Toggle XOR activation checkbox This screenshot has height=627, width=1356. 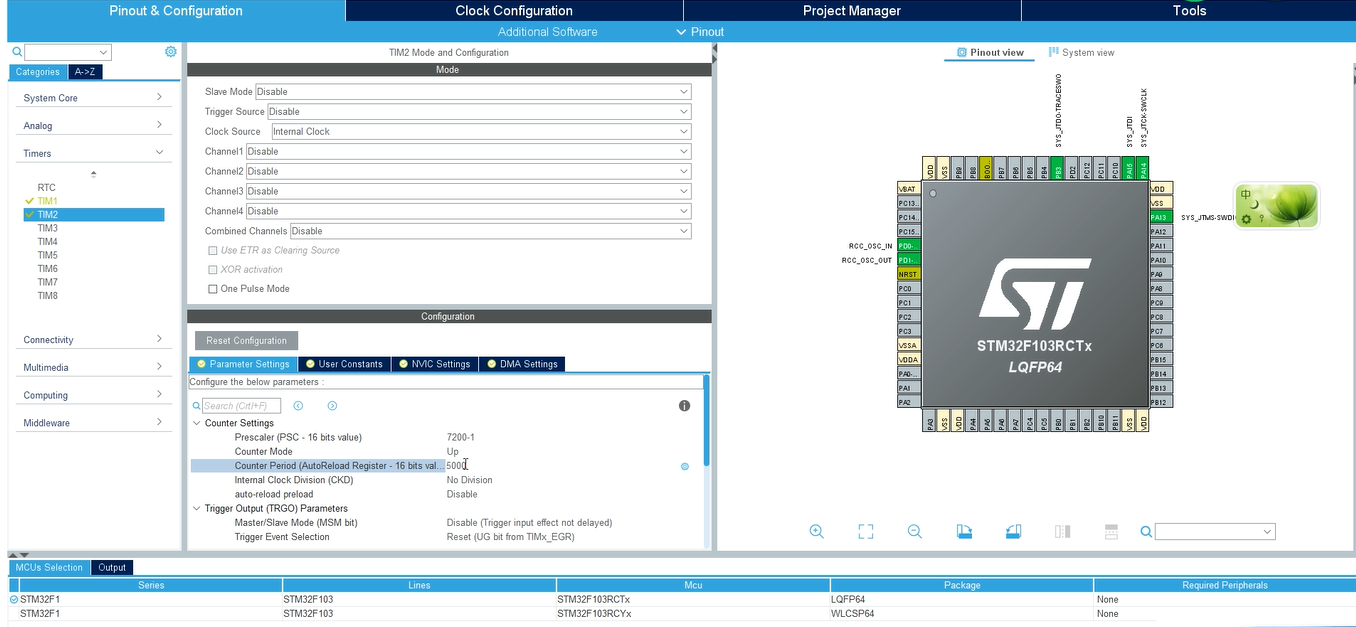212,270
